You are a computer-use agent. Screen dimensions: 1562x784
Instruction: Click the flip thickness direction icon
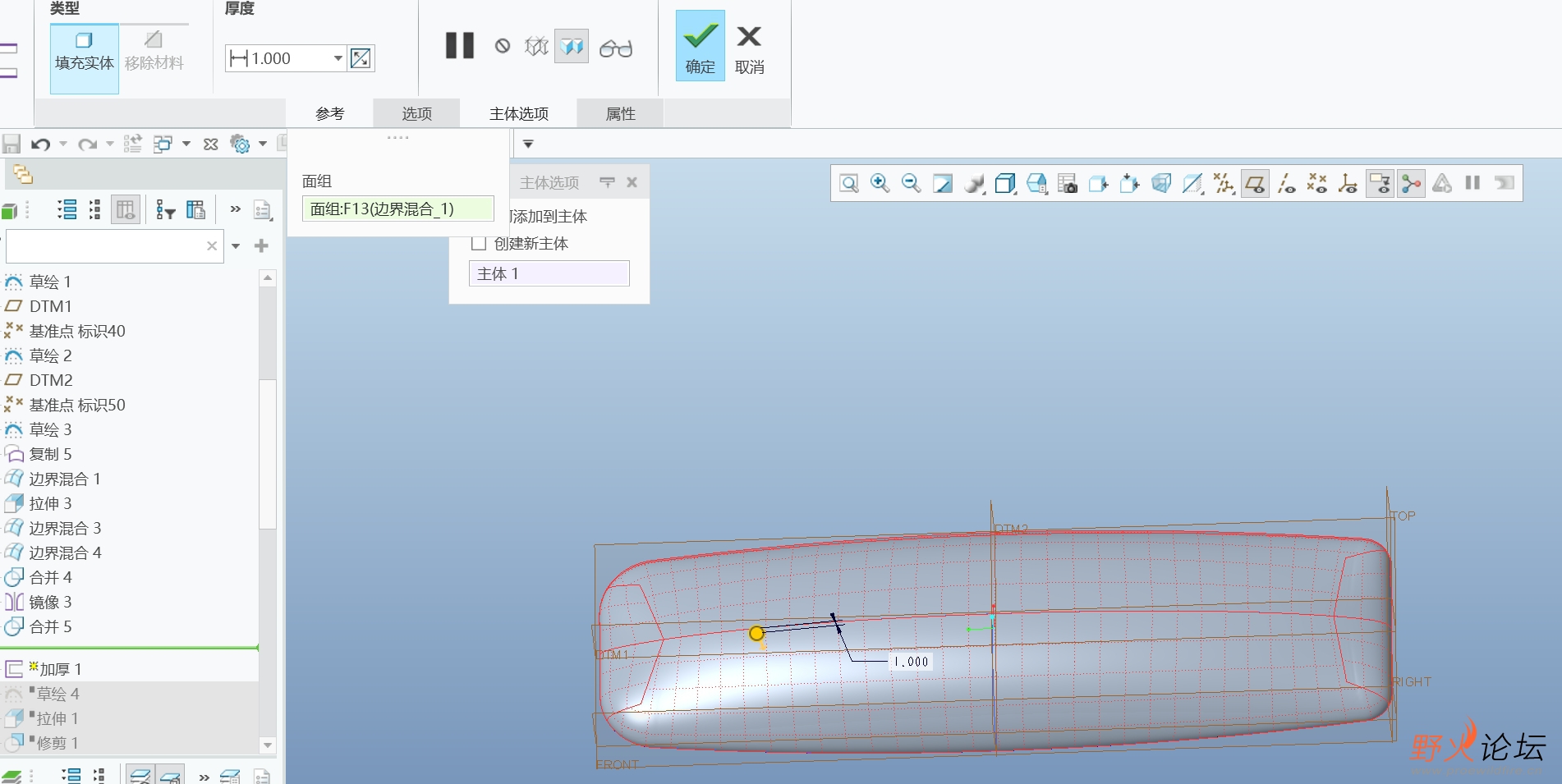[361, 58]
